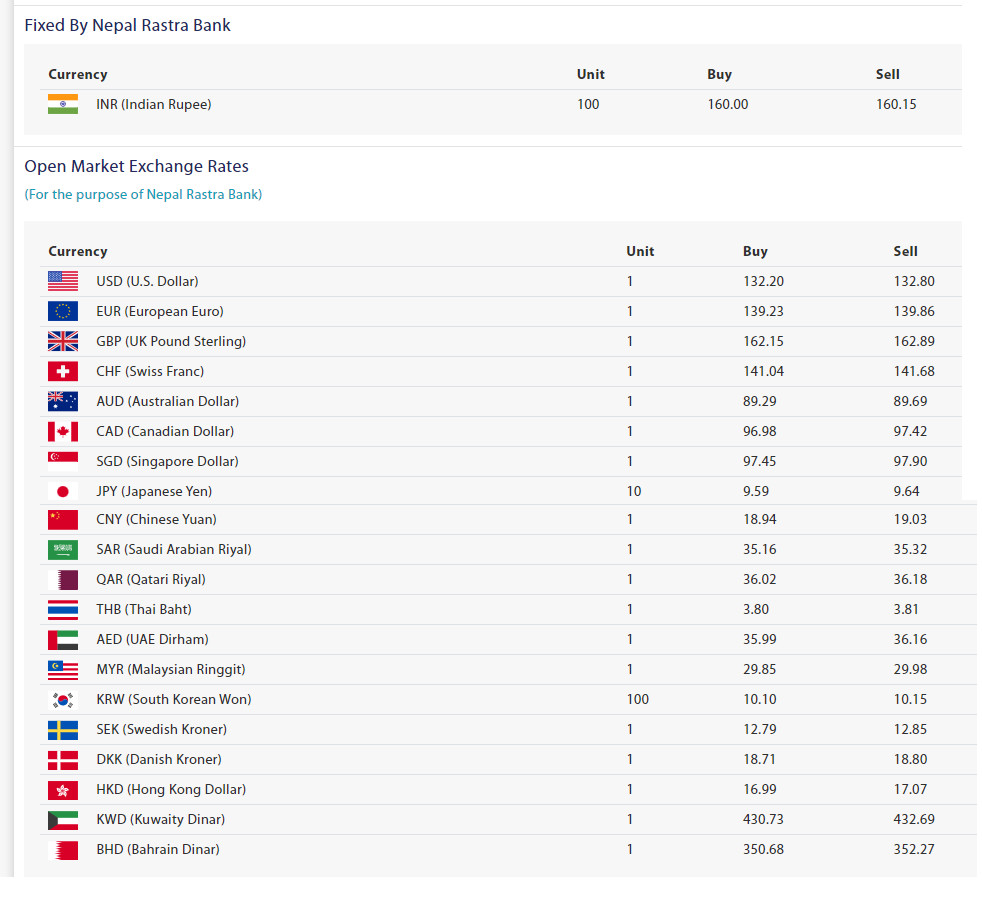Click the UAE flag icon beside AED

(63, 640)
